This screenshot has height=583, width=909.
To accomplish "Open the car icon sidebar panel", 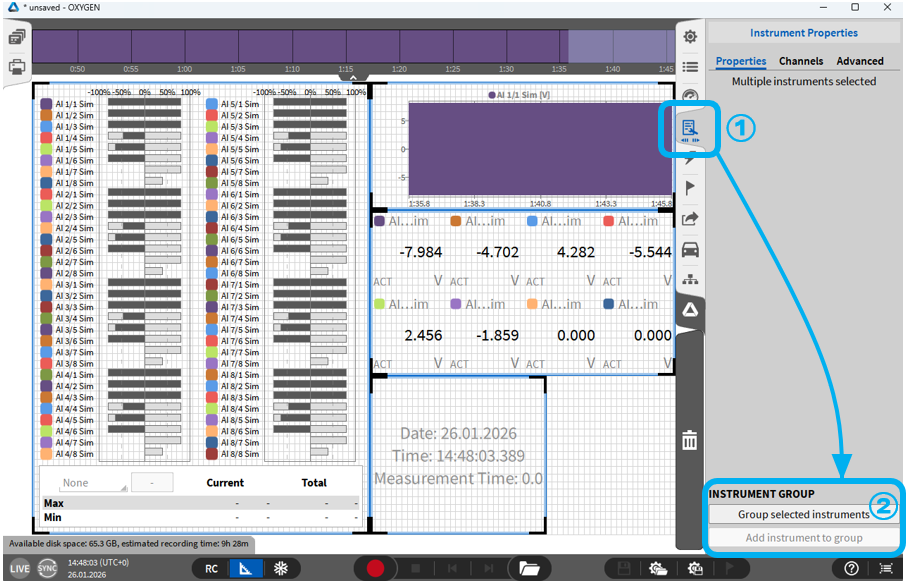I will click(689, 250).
